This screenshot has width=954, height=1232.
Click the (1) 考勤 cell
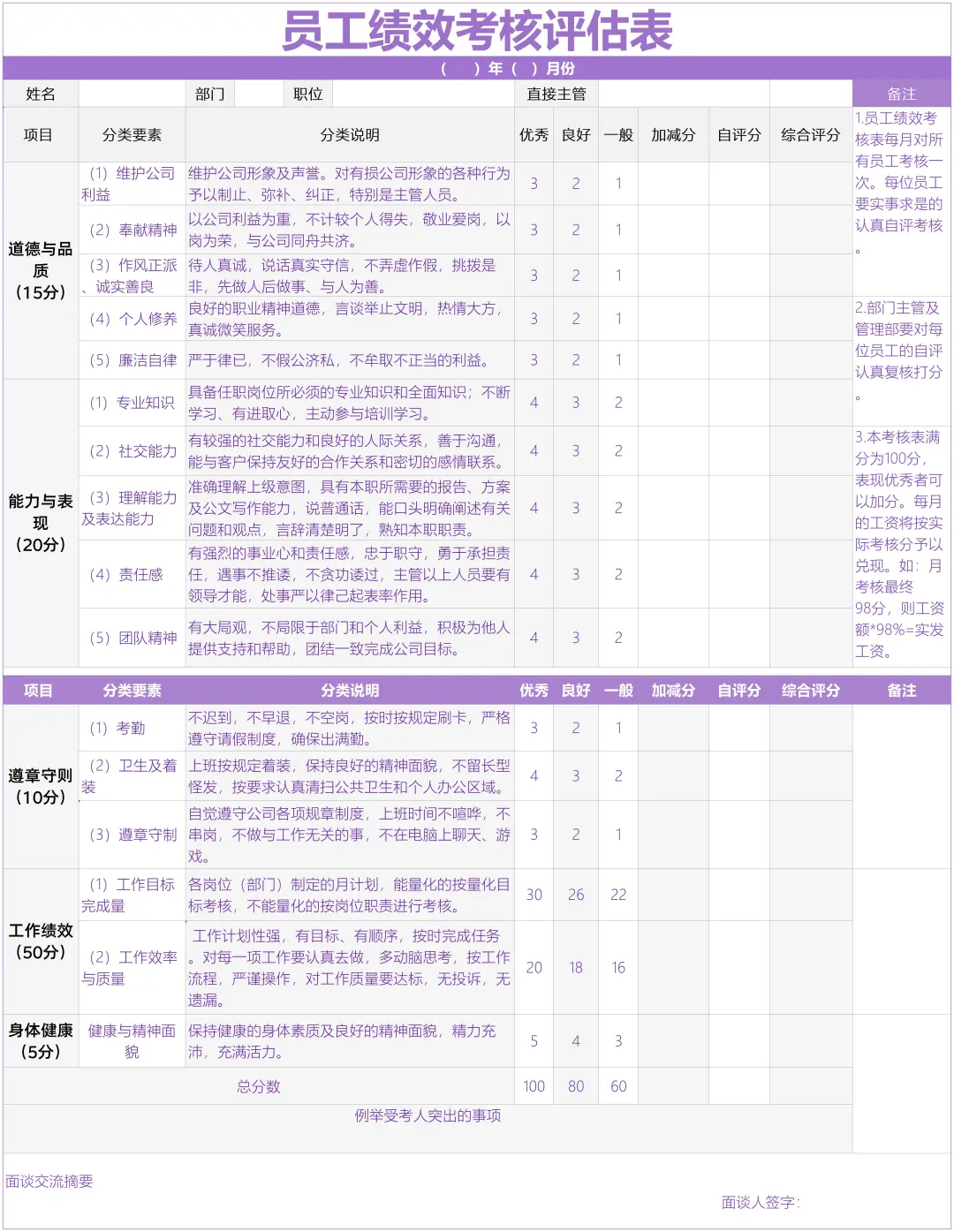132,728
